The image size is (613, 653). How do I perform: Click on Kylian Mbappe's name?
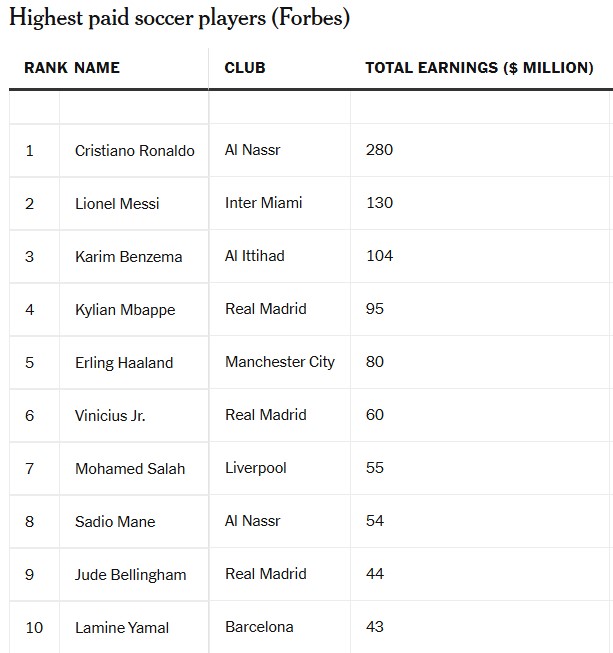pyautogui.click(x=125, y=310)
